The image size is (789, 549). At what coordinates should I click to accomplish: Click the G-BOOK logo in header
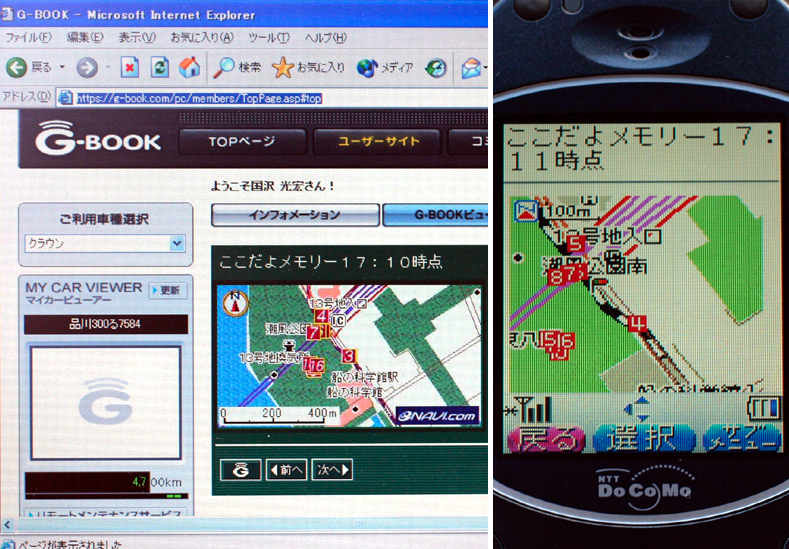click(x=98, y=137)
